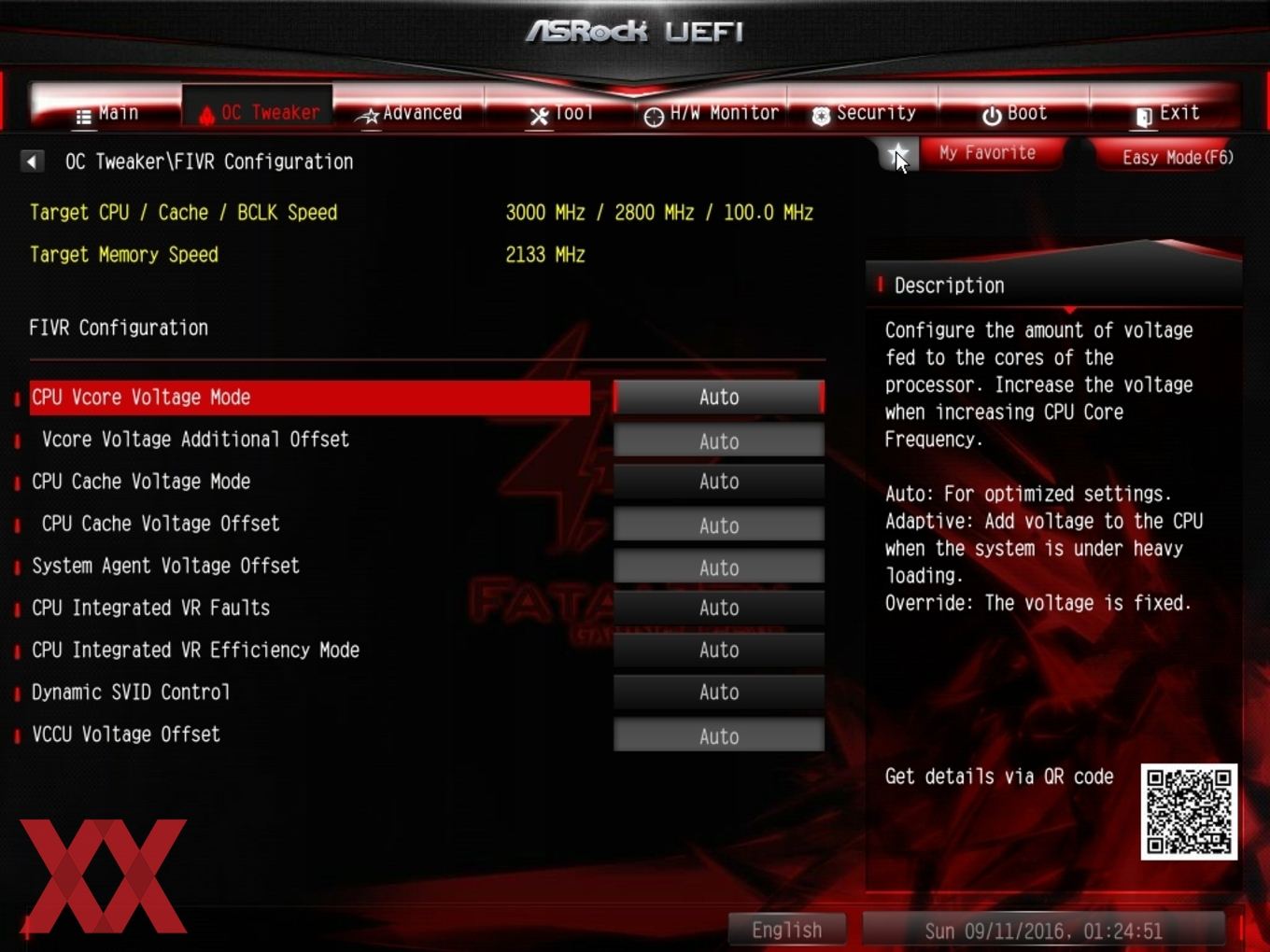1270x952 pixels.
Task: Open the Advanced tab
Action: (x=409, y=113)
